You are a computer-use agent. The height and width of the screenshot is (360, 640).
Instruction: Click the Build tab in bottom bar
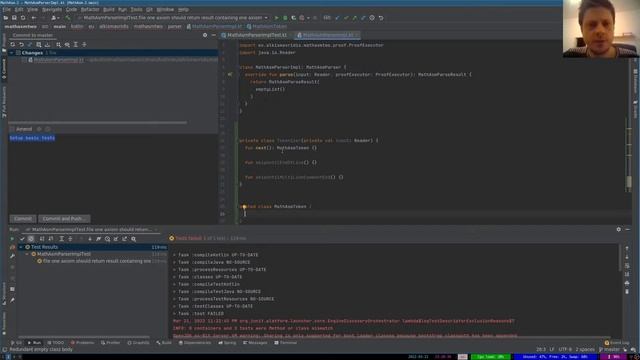pyautogui.click(x=164, y=343)
